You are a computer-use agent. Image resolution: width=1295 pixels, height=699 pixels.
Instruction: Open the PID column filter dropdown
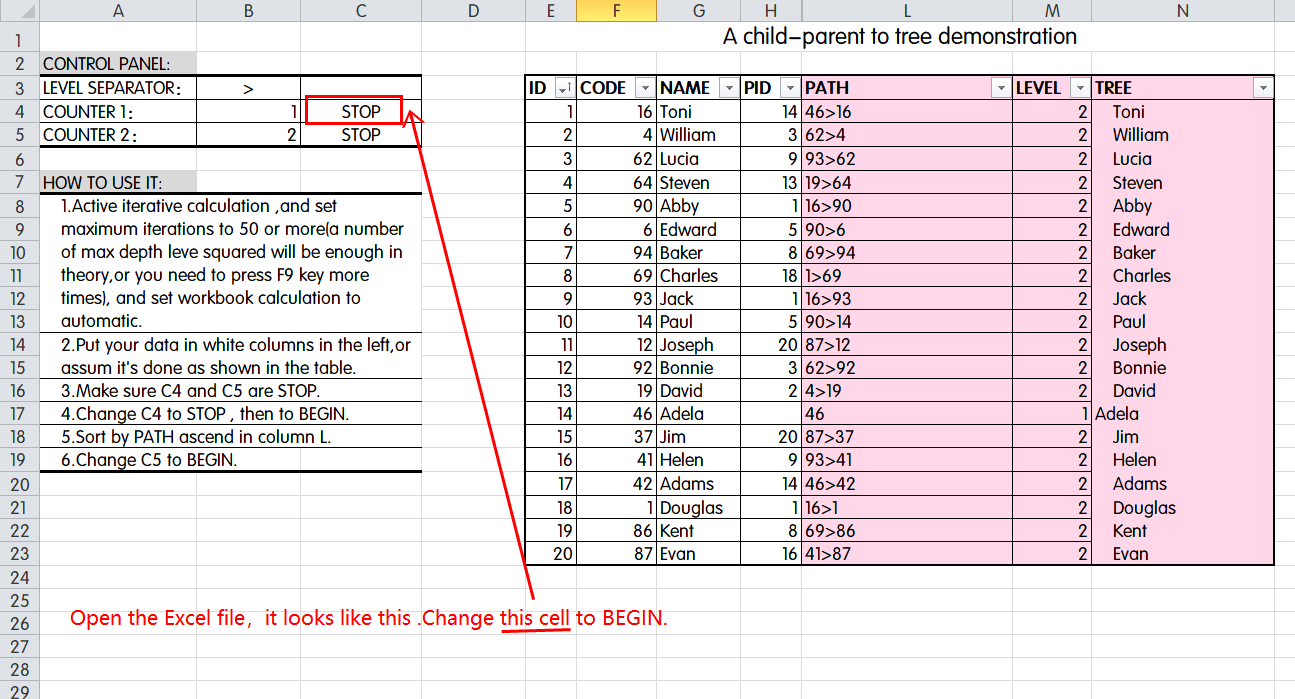789,88
